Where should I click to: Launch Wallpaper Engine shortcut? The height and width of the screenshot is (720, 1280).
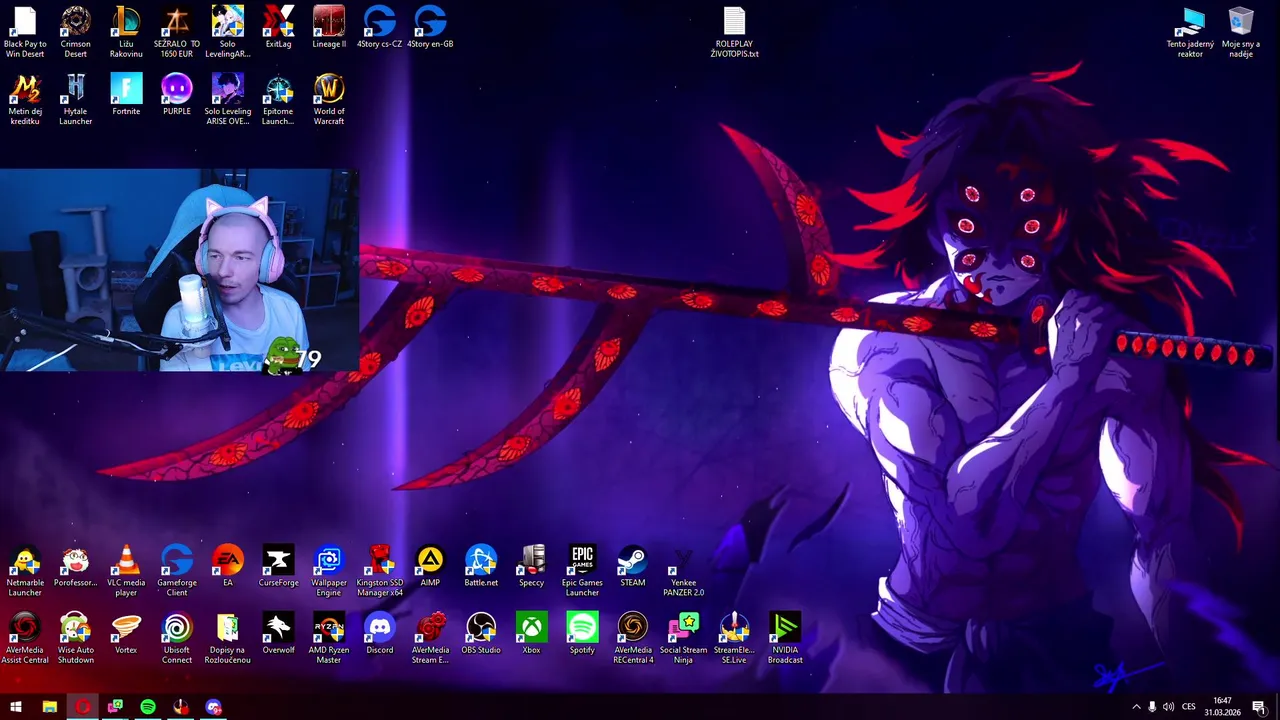click(329, 571)
